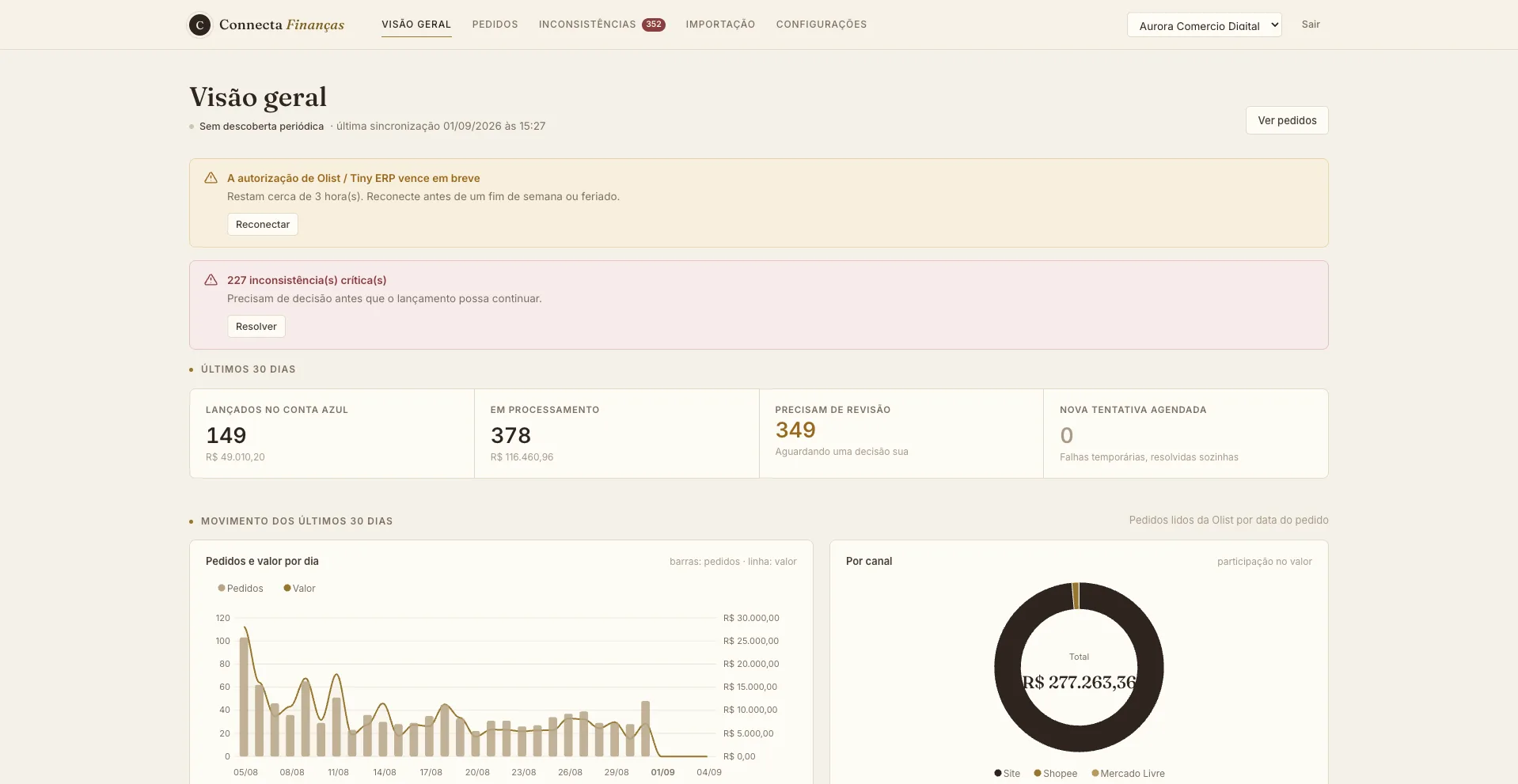Toggle the Shopee channel legend dot

(1038, 773)
